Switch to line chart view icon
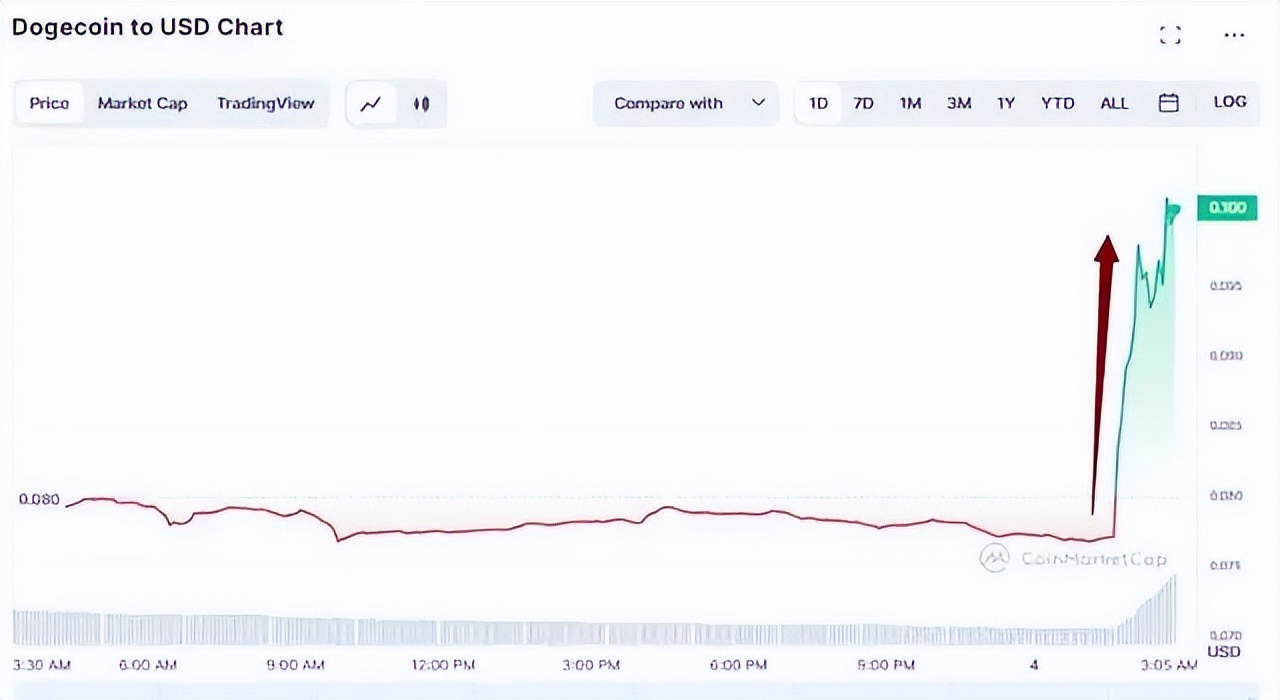Image resolution: width=1280 pixels, height=700 pixels. pyautogui.click(x=371, y=103)
